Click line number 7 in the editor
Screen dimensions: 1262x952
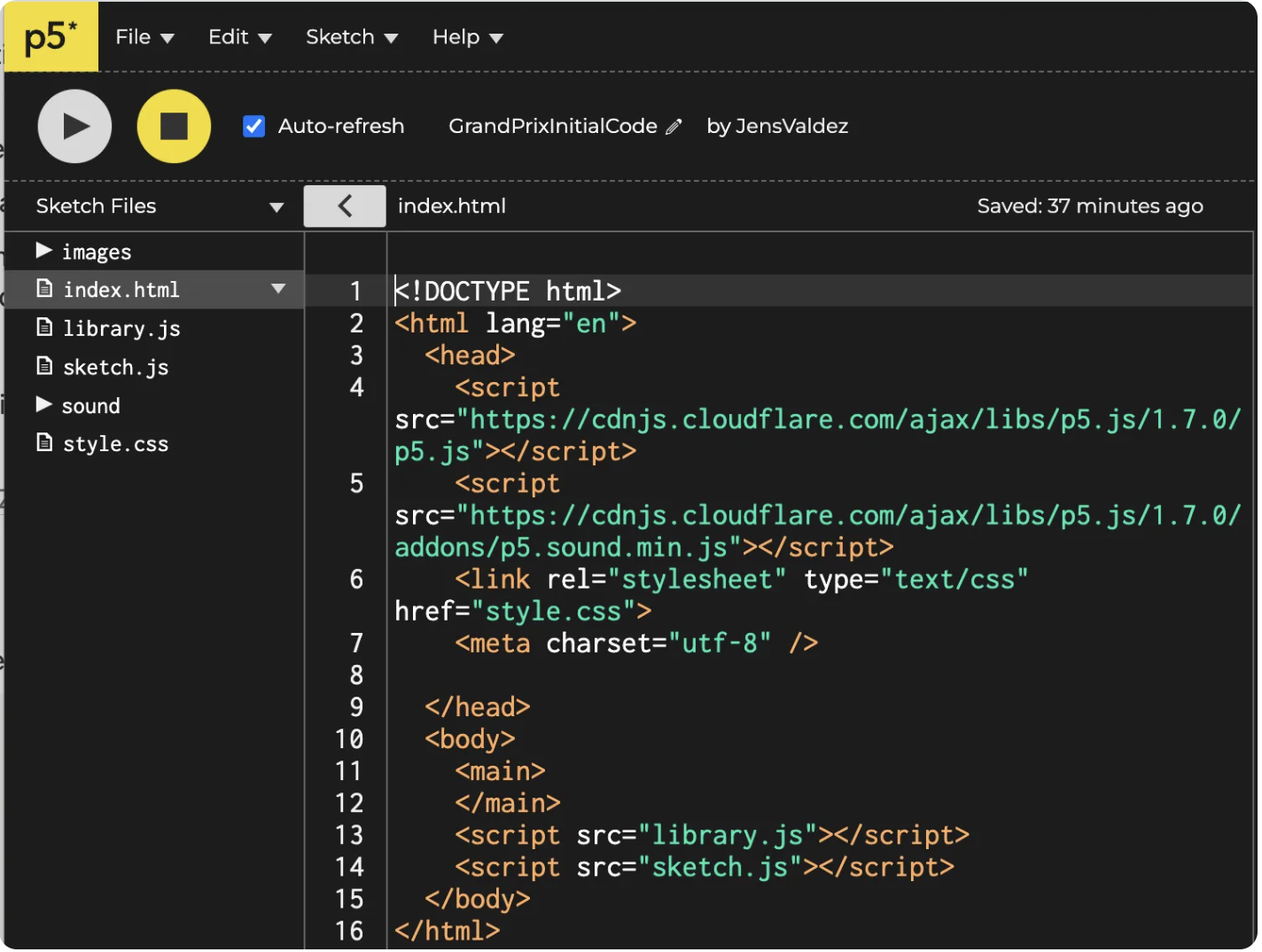point(355,643)
